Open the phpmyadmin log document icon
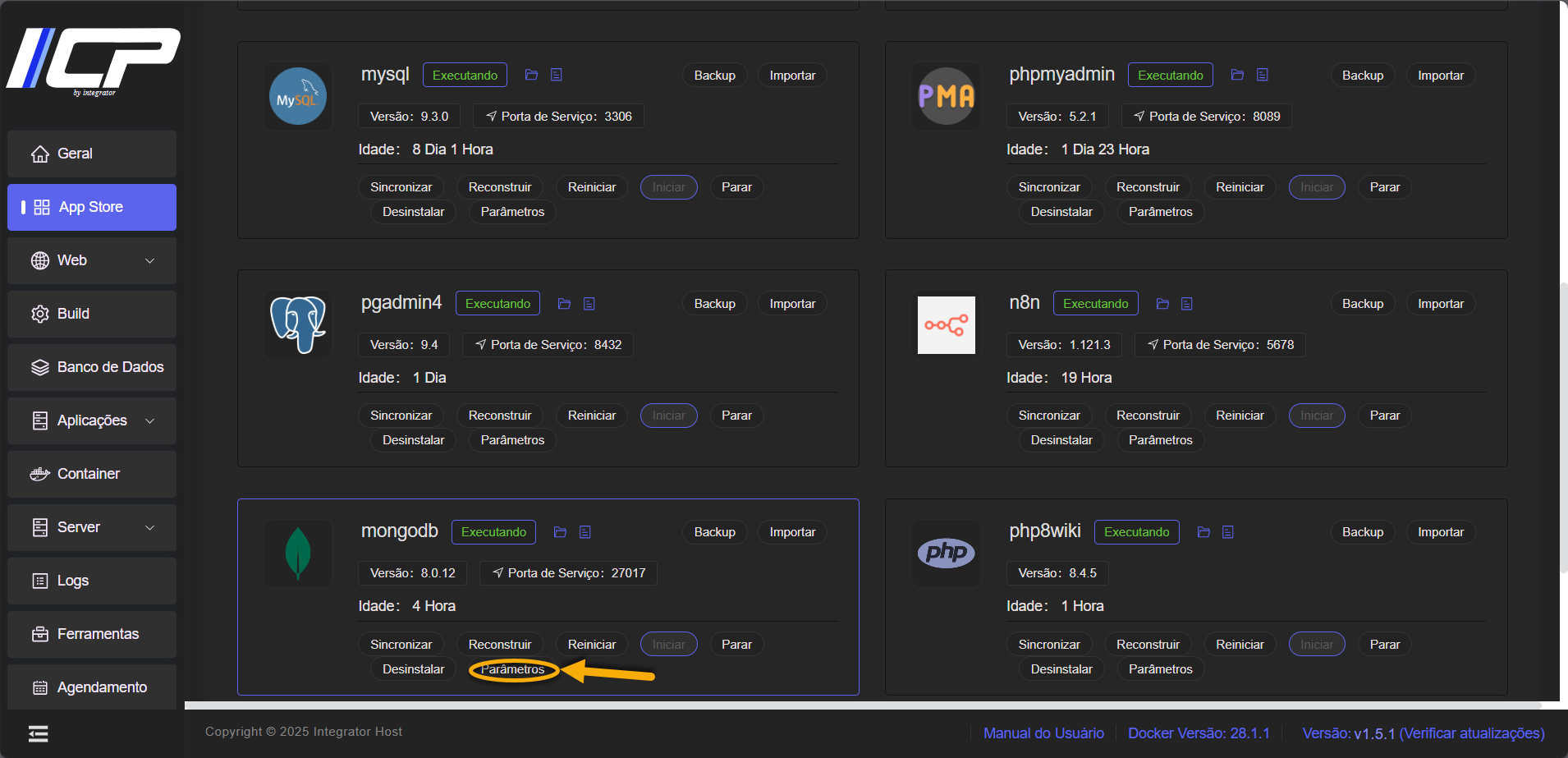Image resolution: width=1568 pixels, height=758 pixels. coord(1262,75)
